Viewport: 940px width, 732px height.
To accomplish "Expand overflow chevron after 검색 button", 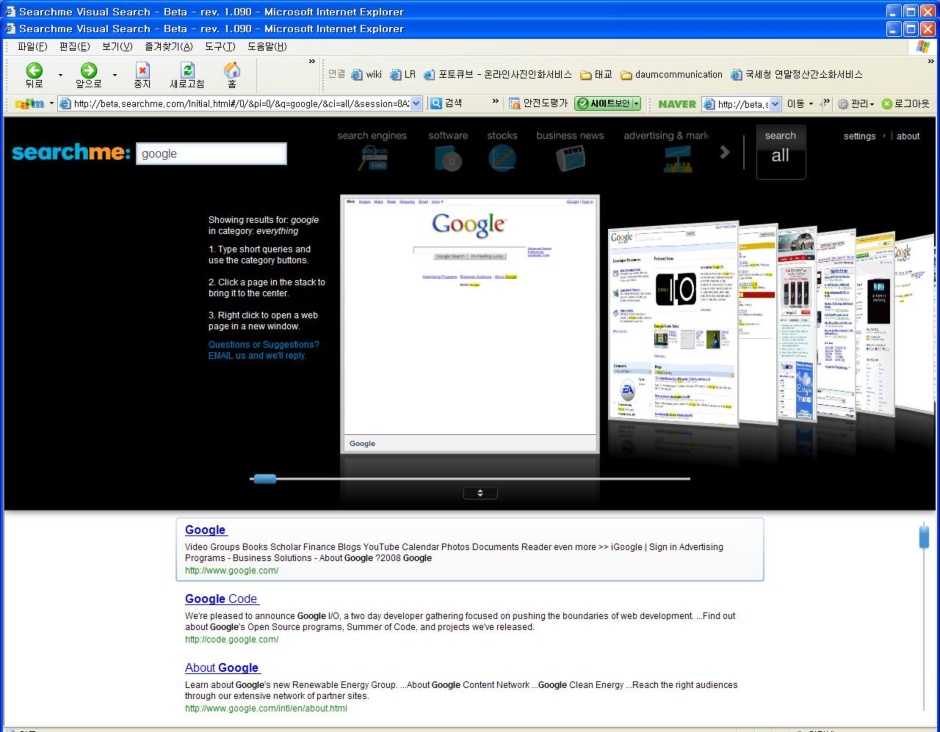I will (x=495, y=101).
